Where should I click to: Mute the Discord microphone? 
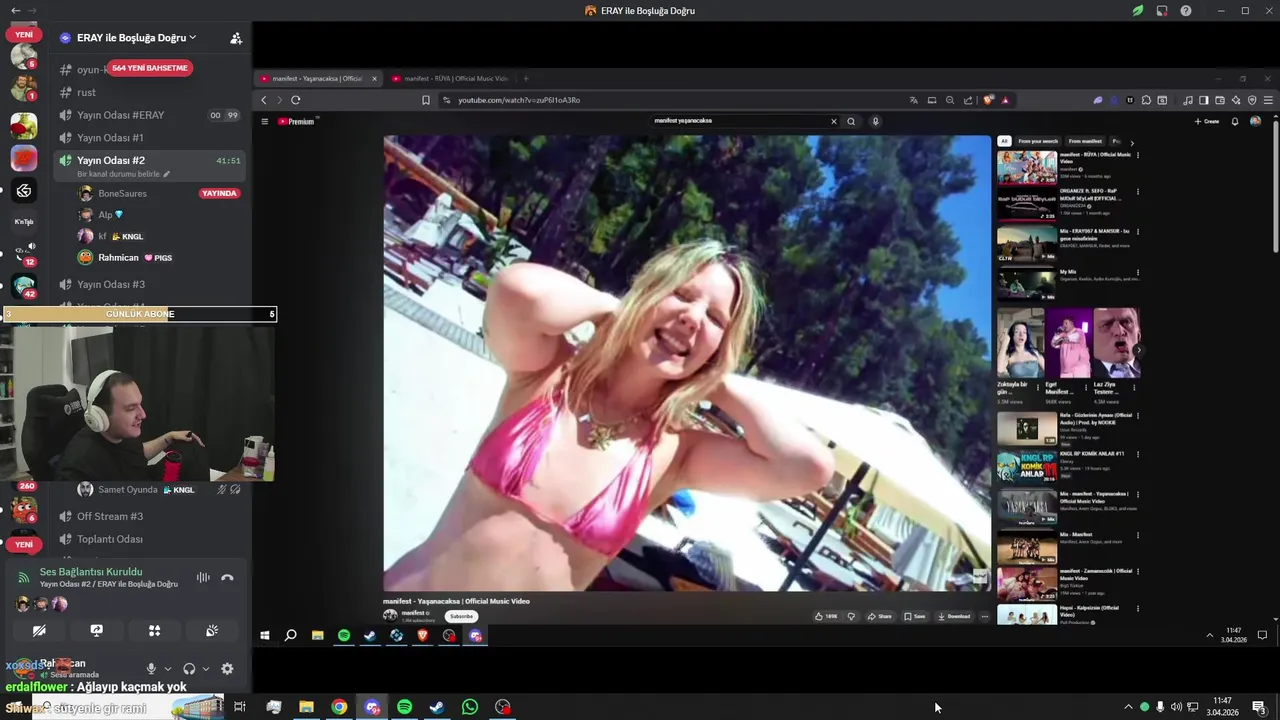[x=151, y=669]
